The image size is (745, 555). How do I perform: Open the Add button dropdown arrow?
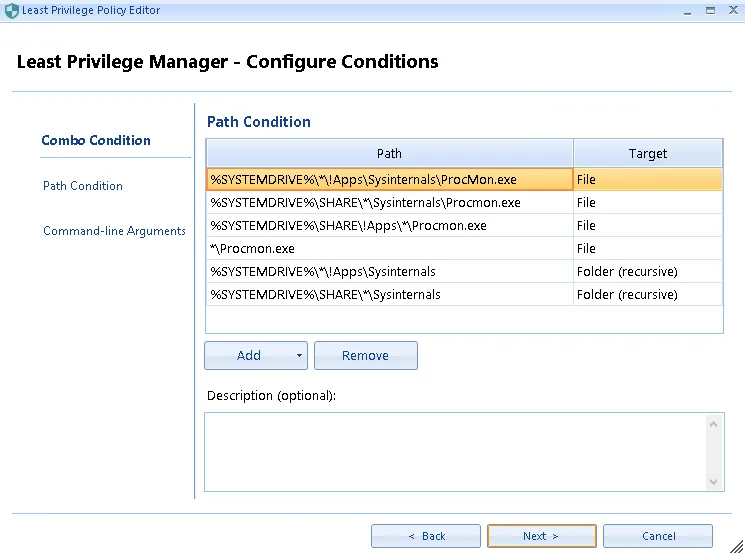(x=299, y=356)
